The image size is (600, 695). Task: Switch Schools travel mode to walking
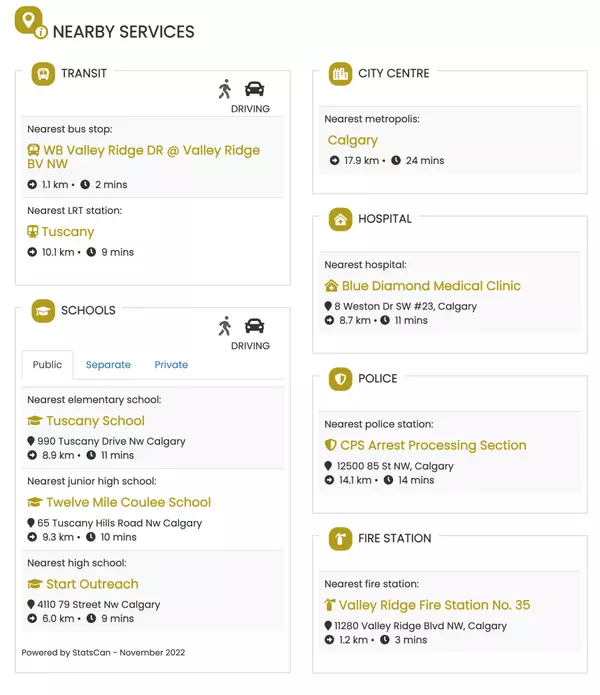click(225, 326)
